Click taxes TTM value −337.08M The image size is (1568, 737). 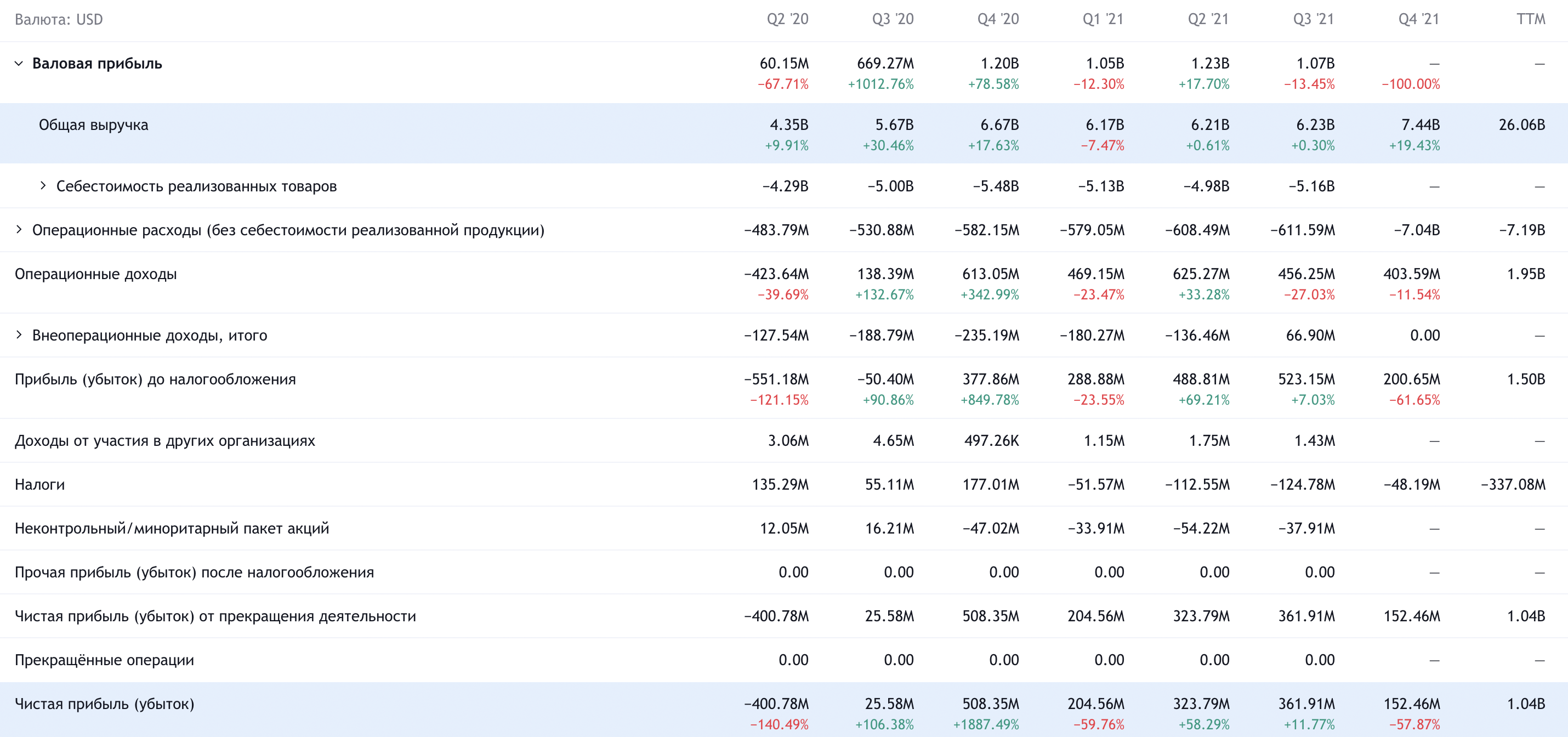point(1513,484)
